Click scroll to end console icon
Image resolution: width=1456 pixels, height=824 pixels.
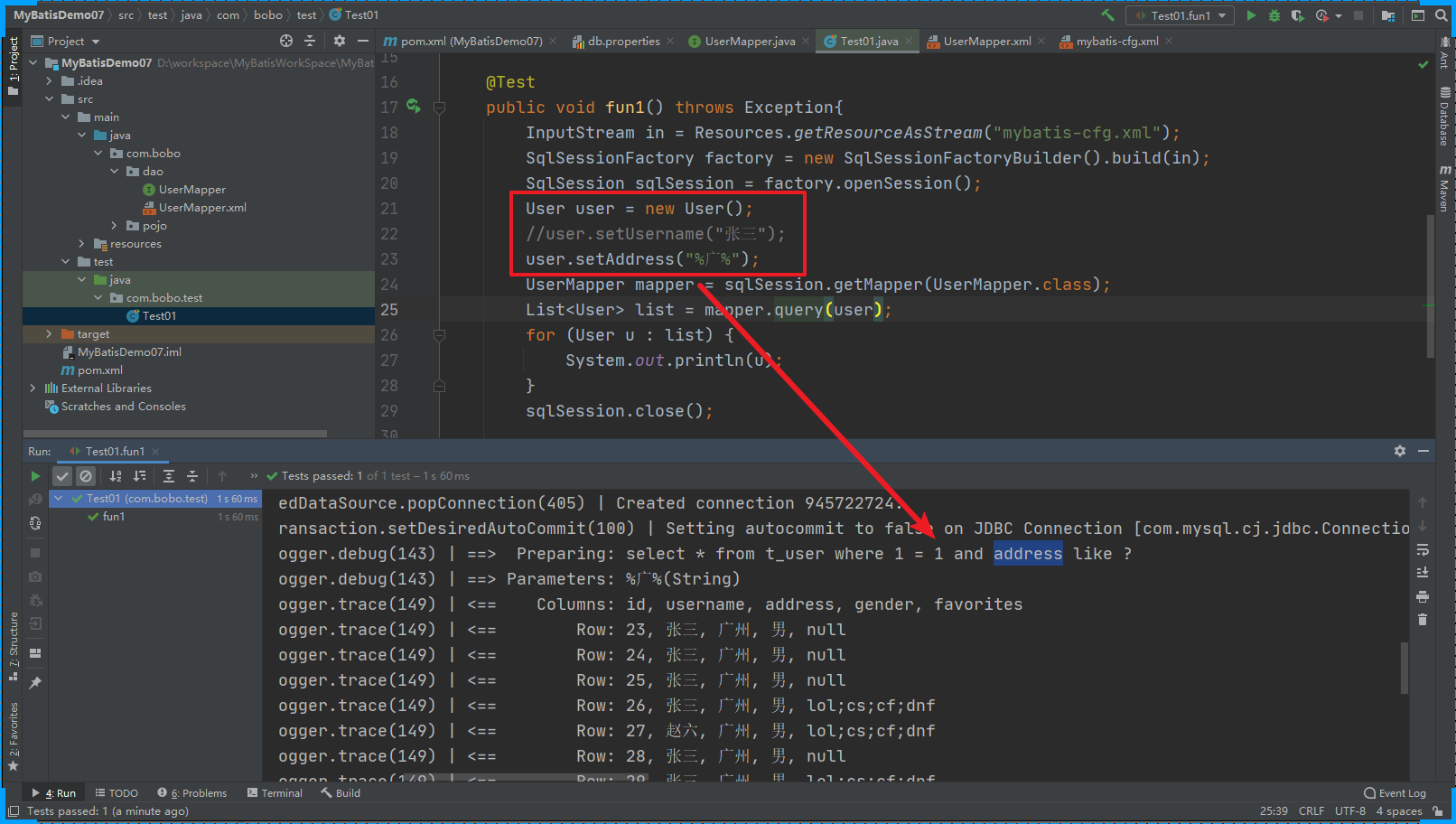click(1423, 573)
